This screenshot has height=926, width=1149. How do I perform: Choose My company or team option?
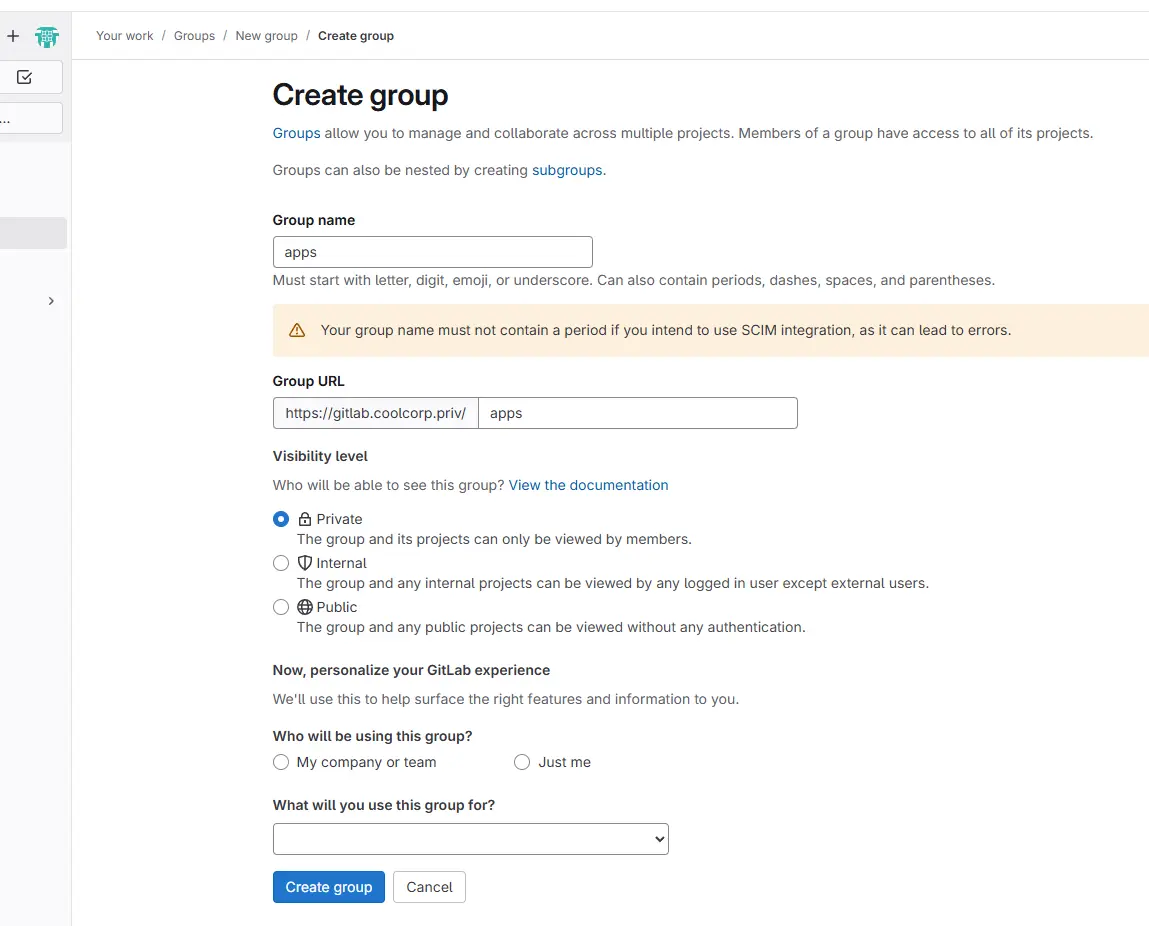pyautogui.click(x=281, y=763)
